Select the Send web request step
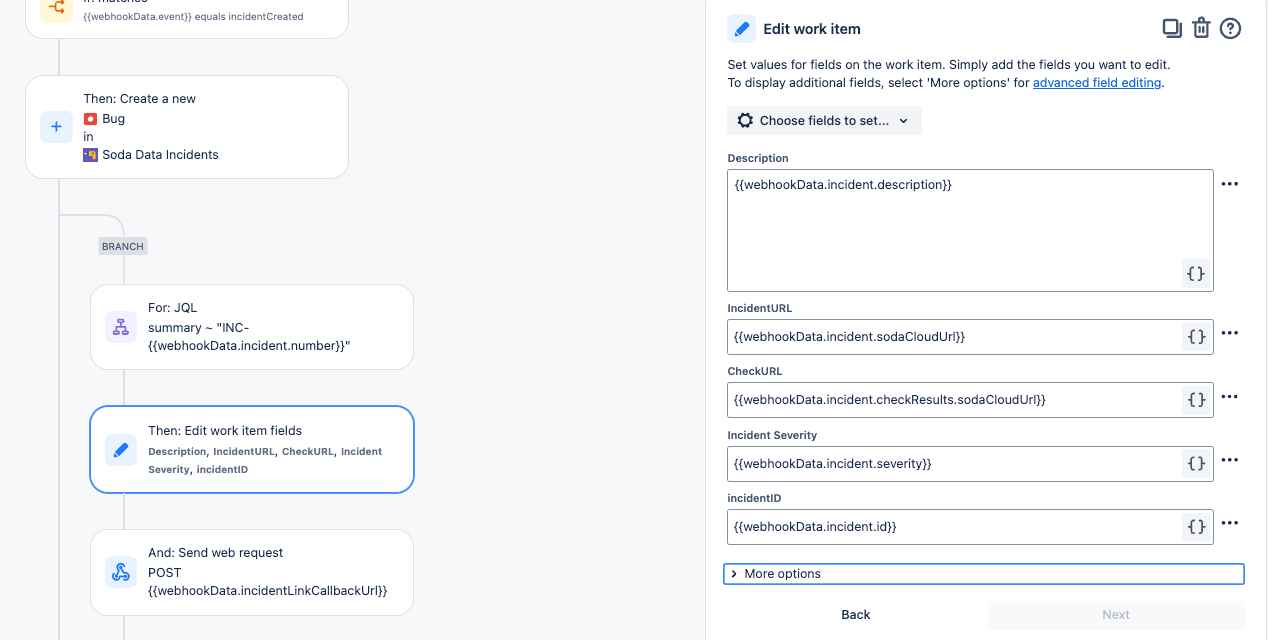Screen dimensions: 1268x640 (x=251, y=572)
